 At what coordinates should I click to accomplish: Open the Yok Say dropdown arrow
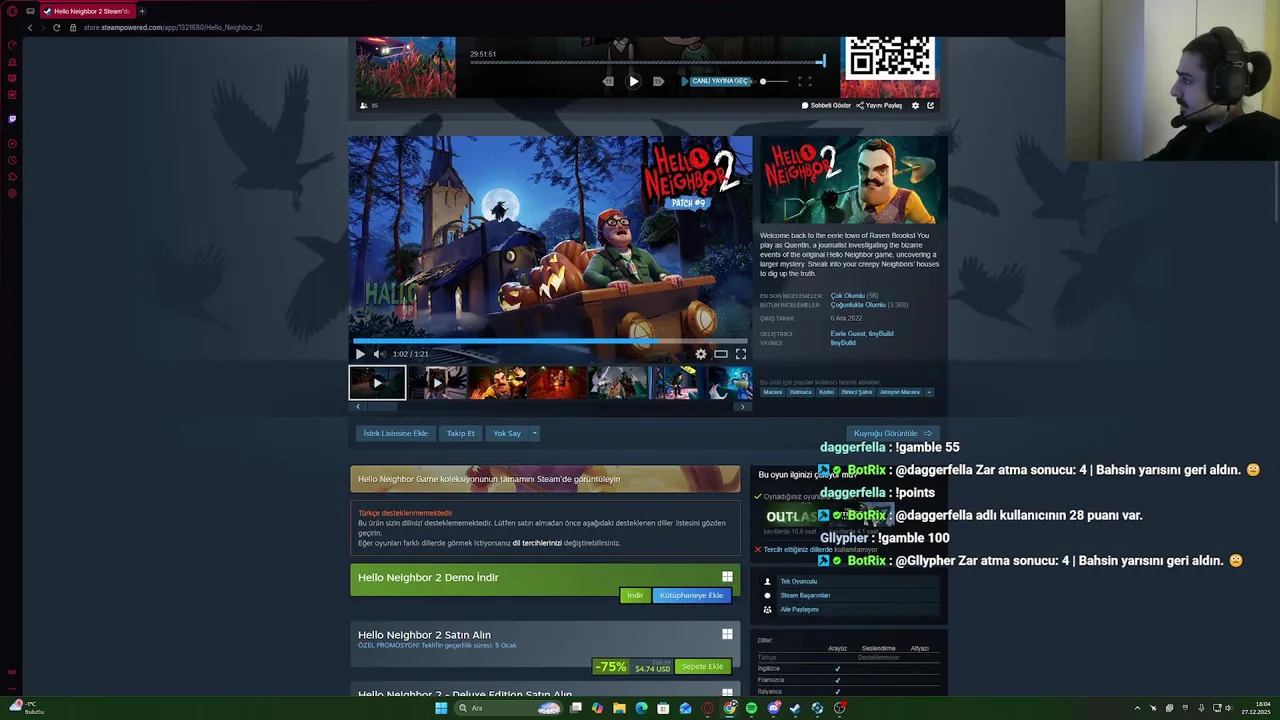point(534,433)
